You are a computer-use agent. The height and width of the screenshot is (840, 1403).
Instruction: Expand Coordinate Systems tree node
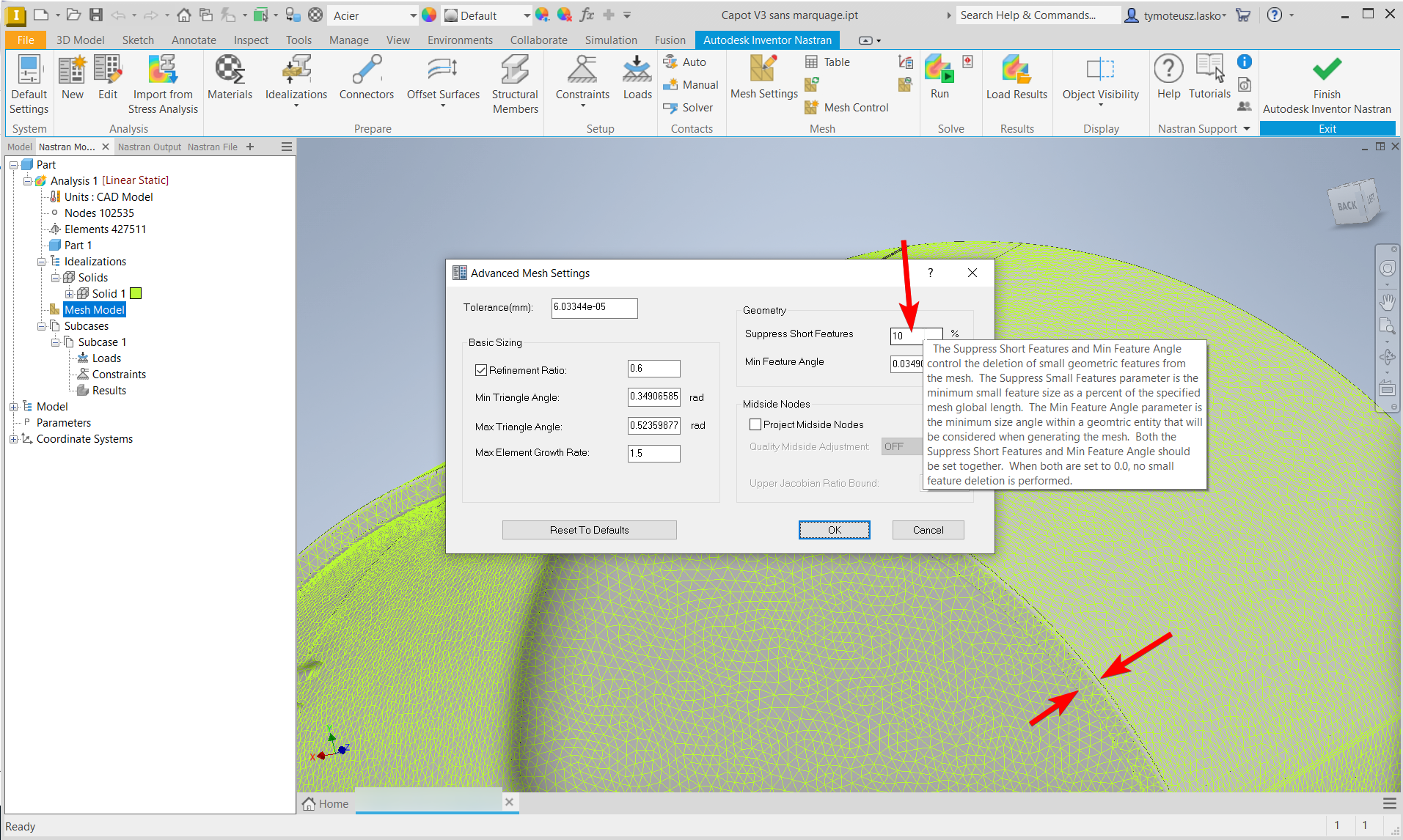pyautogui.click(x=13, y=439)
